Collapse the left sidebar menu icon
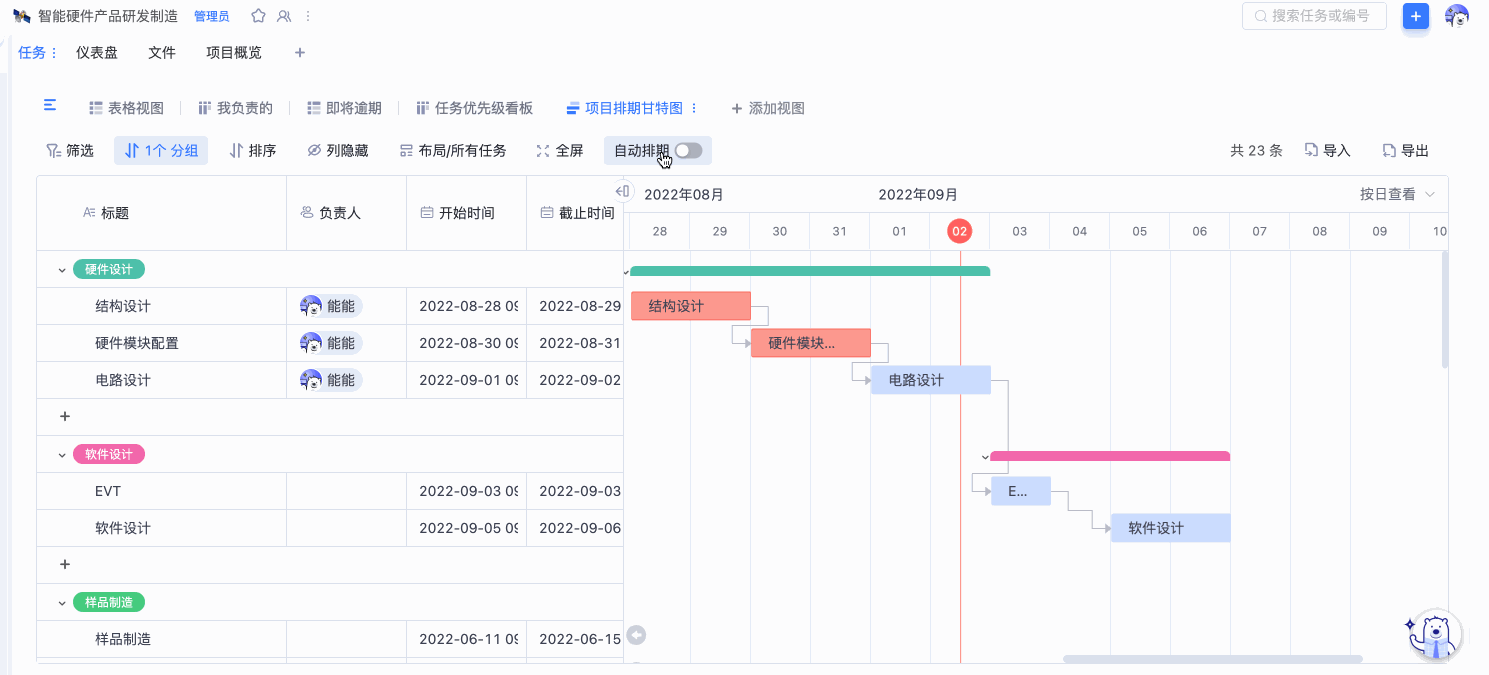The width and height of the screenshot is (1489, 675). 50,106
